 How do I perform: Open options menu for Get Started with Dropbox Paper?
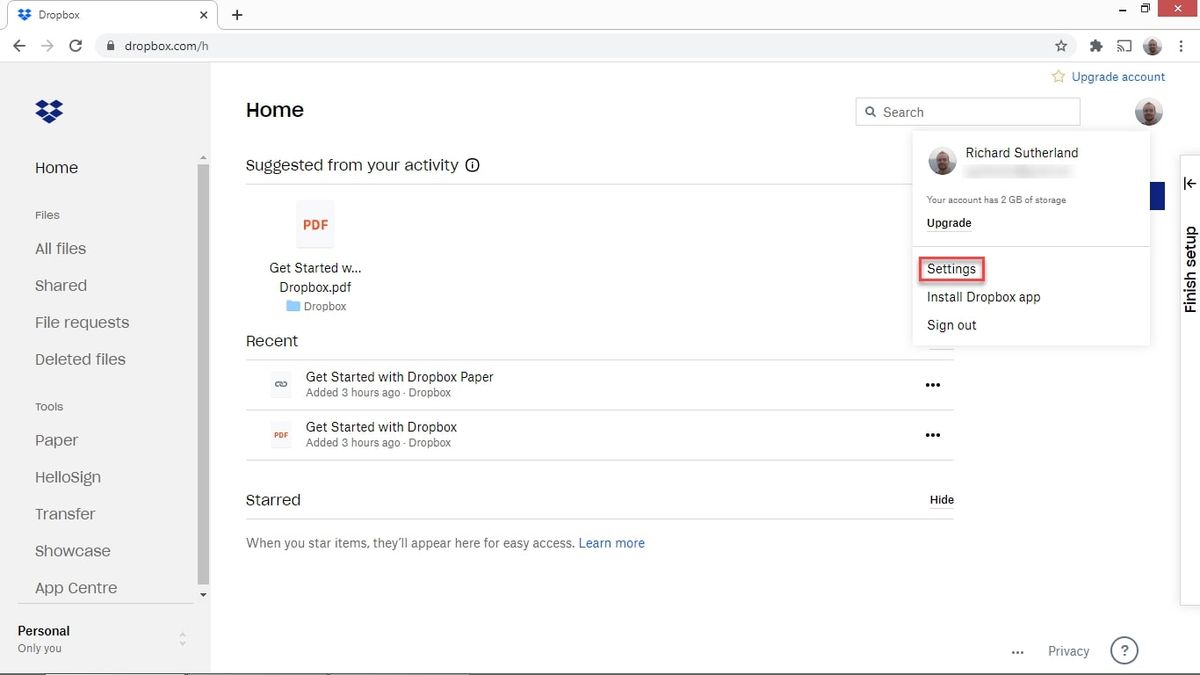coord(932,384)
